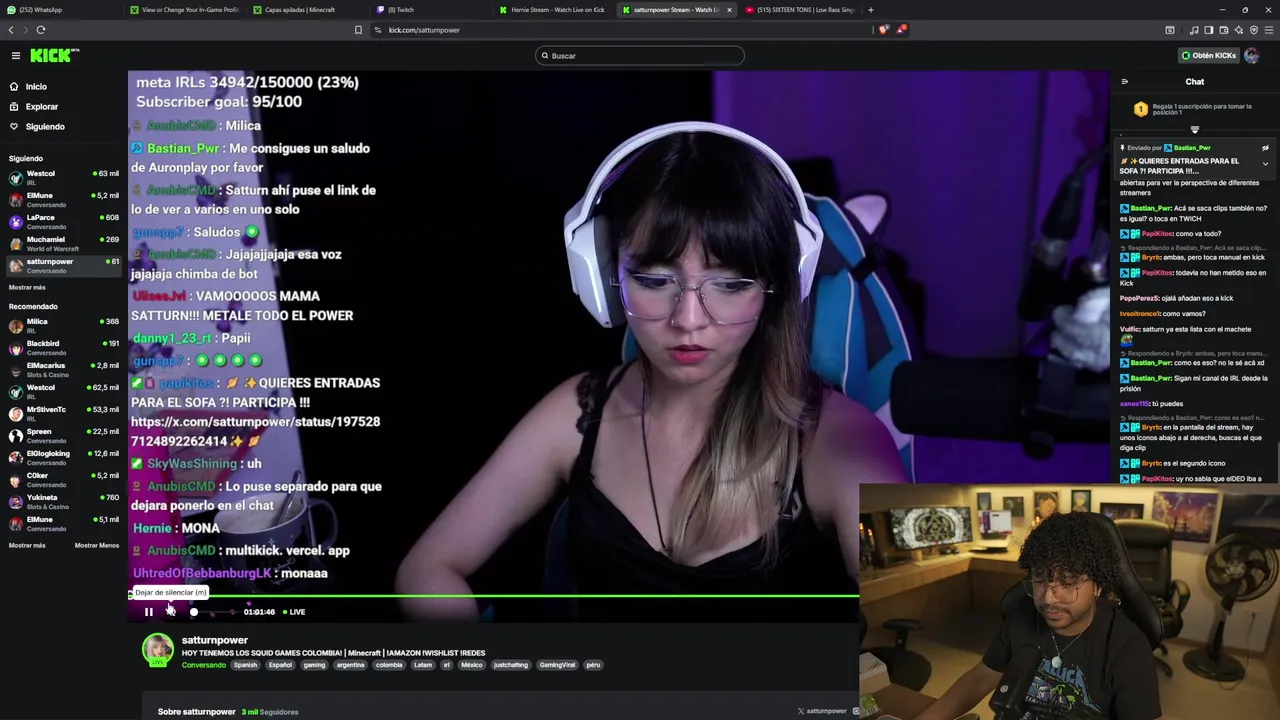Open C0ker recommended channel
The height and width of the screenshot is (720, 1280).
[x=62, y=479]
